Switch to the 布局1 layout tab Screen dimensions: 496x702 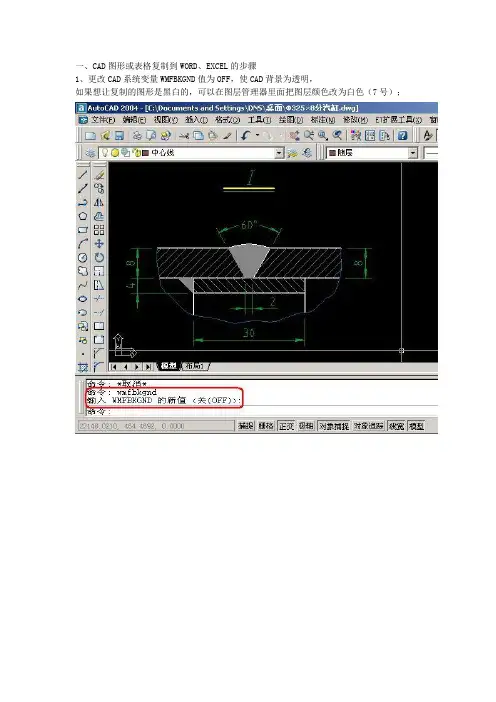pyautogui.click(x=194, y=367)
